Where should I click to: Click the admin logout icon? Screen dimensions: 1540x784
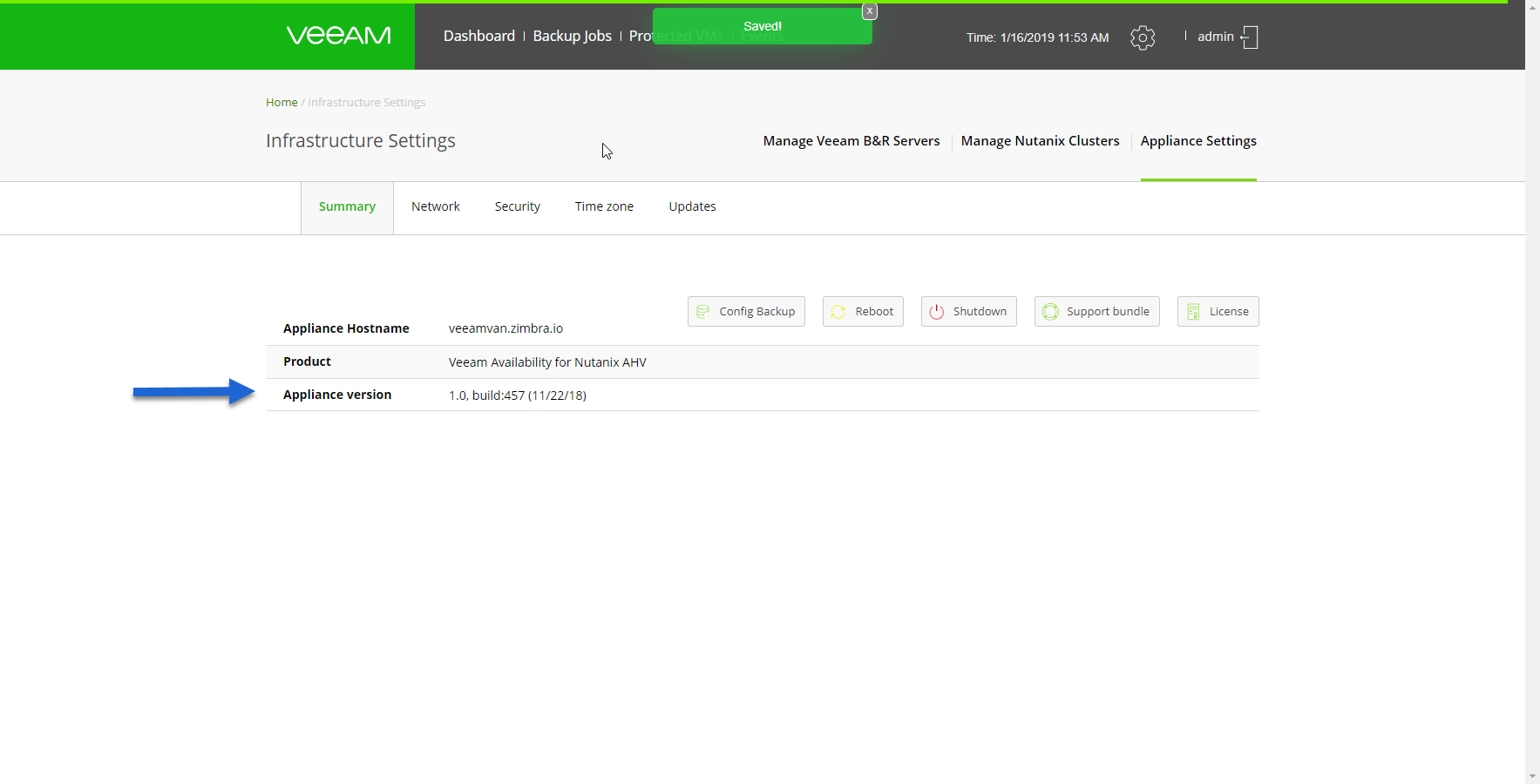1250,37
